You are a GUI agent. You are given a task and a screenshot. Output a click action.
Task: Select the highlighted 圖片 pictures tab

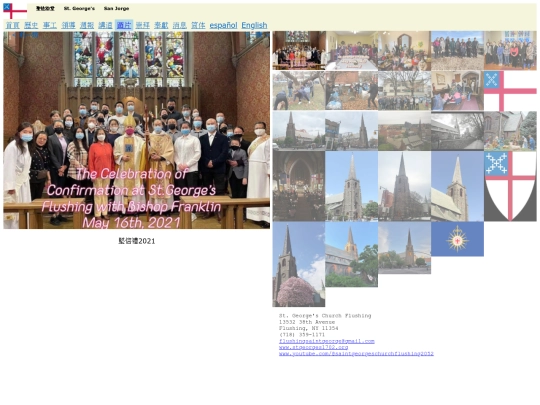[124, 25]
